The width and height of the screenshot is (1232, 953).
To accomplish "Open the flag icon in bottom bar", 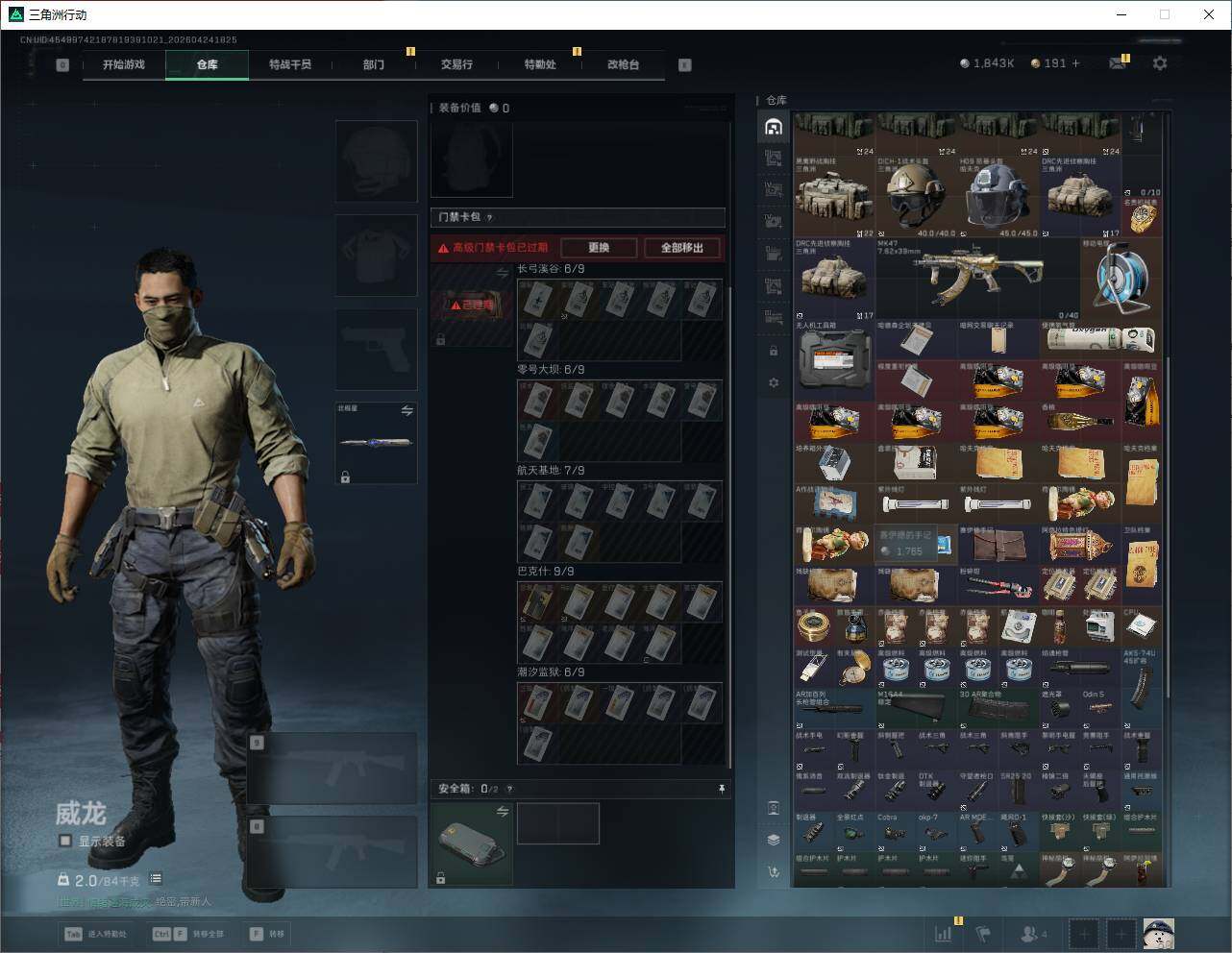I will click(982, 933).
